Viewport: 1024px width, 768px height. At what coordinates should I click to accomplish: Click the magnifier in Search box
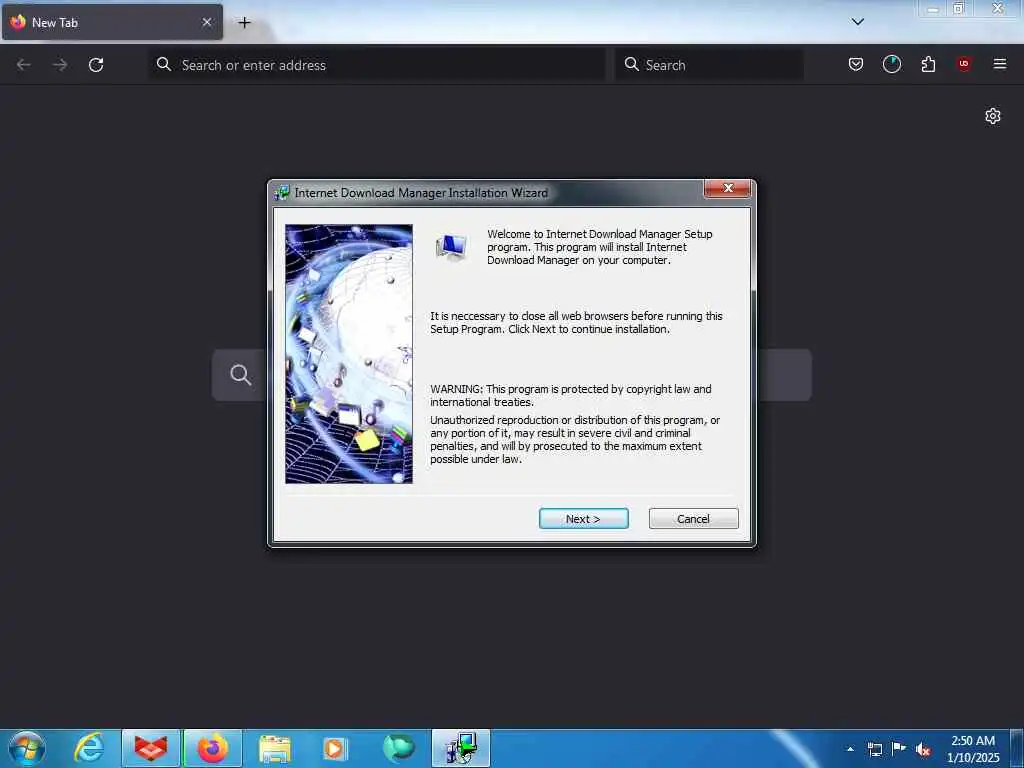632,64
